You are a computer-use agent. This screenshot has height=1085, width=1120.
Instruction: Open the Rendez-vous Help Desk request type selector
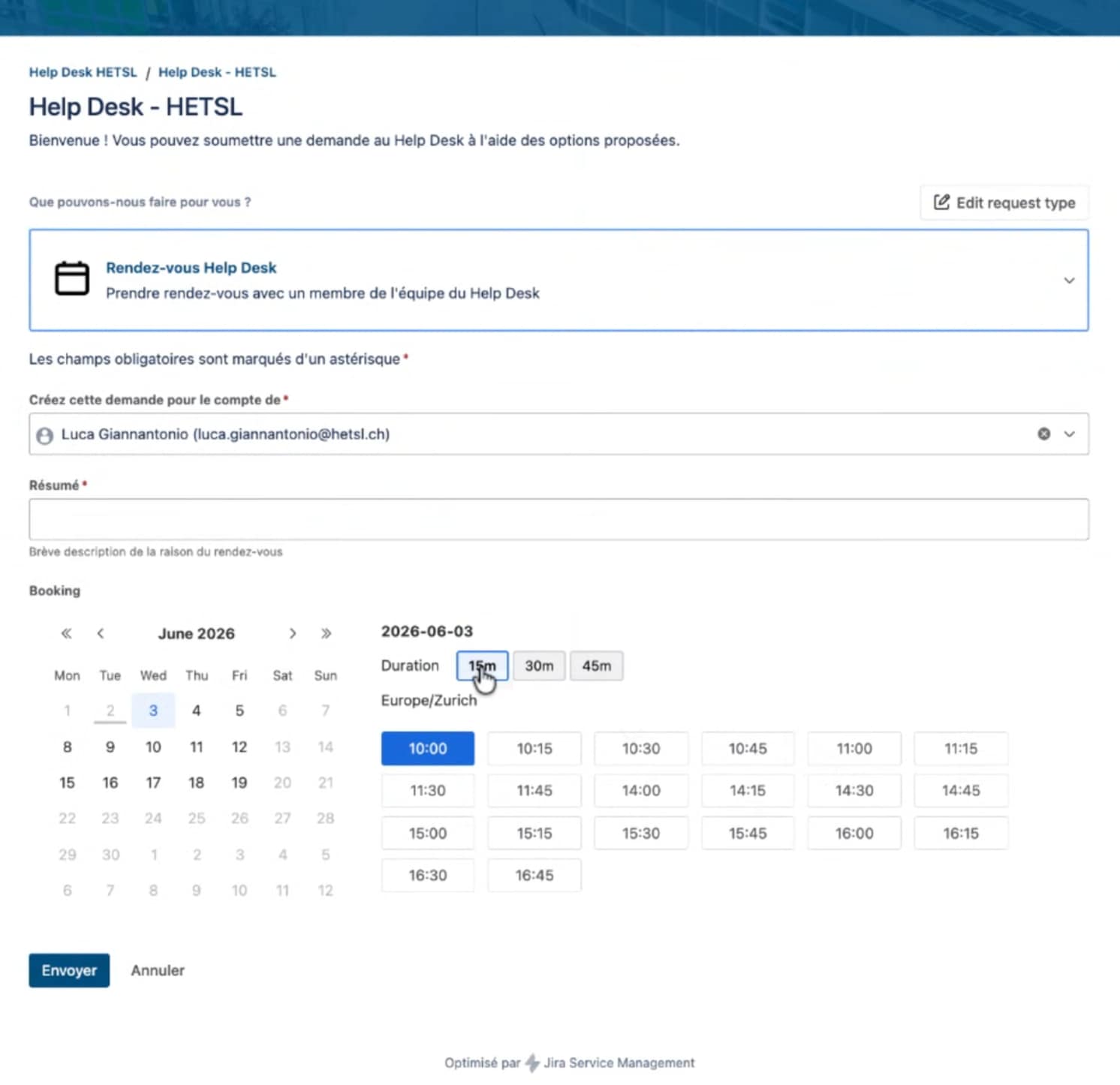(558, 280)
